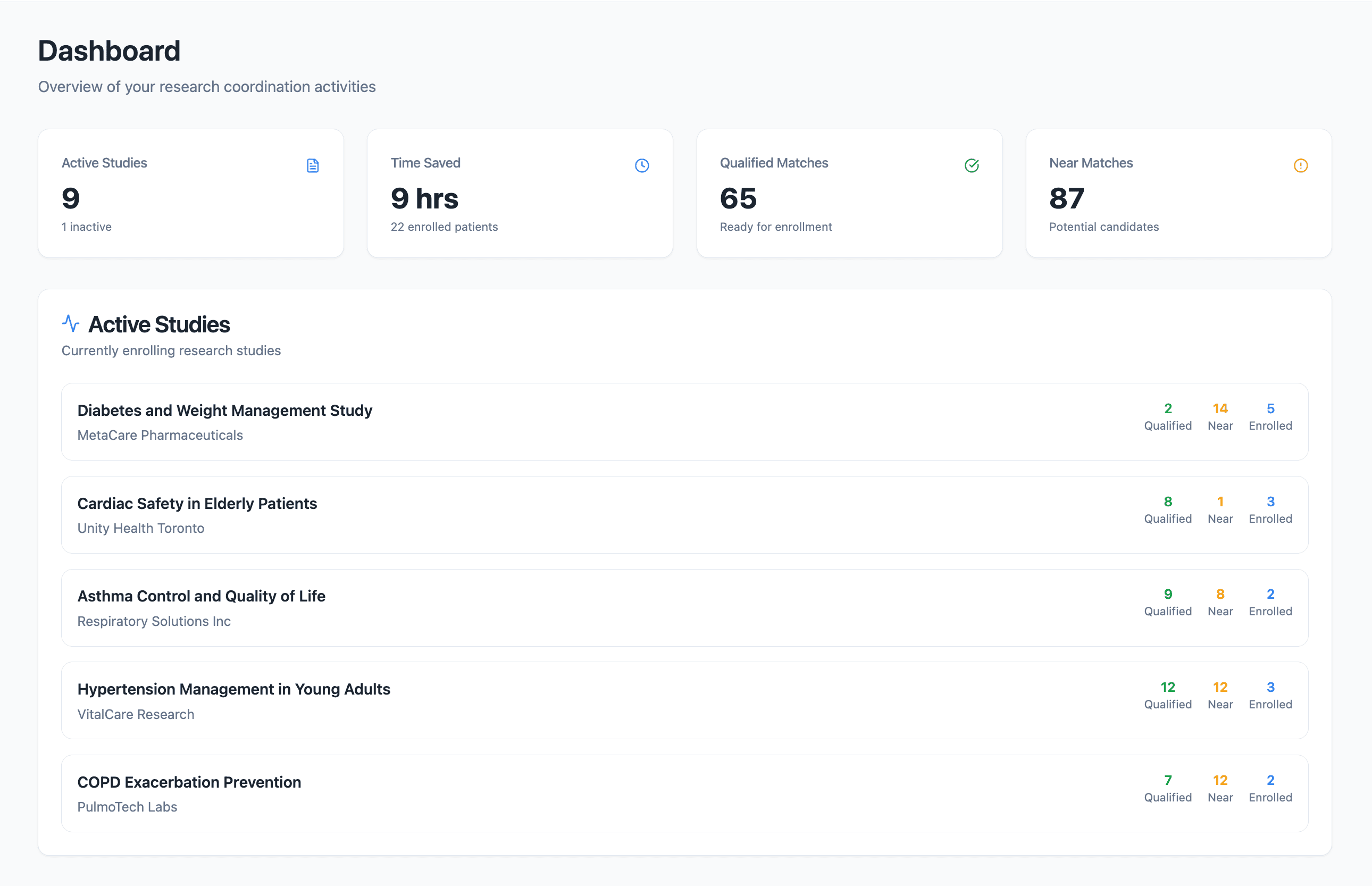
Task: Click the clock icon on Time Saved card
Action: 642,166
